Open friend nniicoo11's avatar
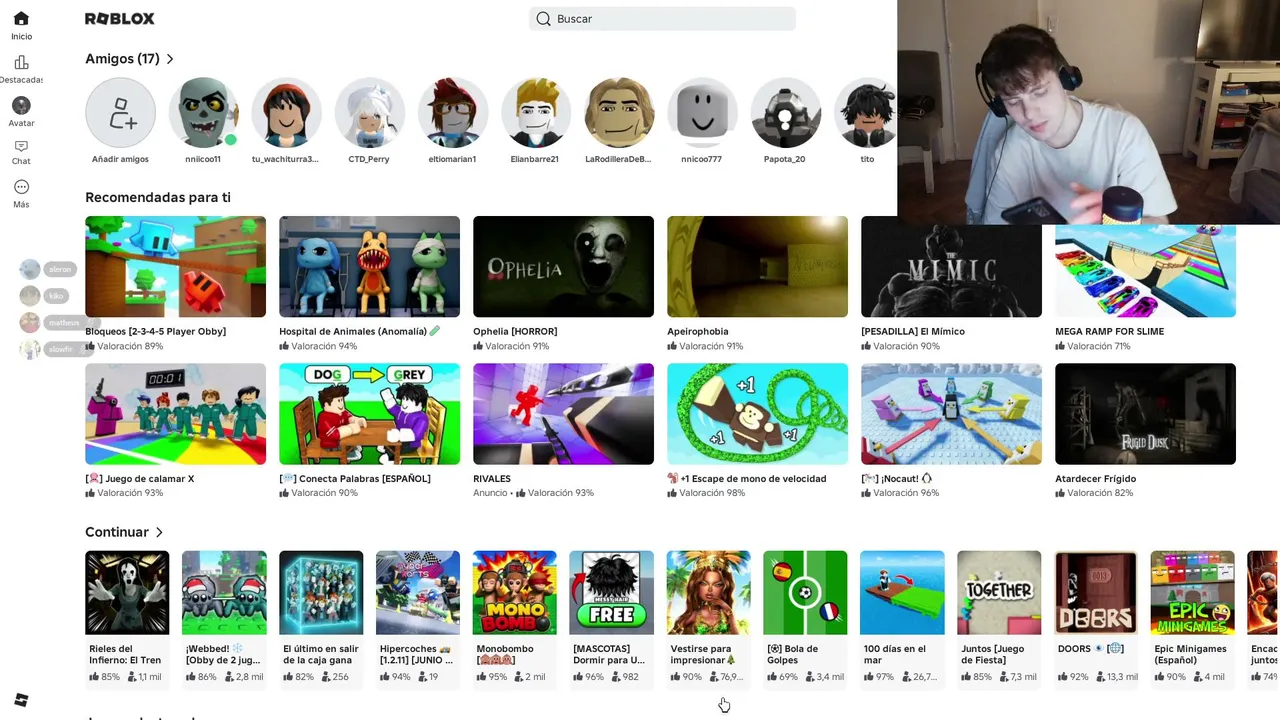This screenshot has height=720, width=1280. point(203,113)
